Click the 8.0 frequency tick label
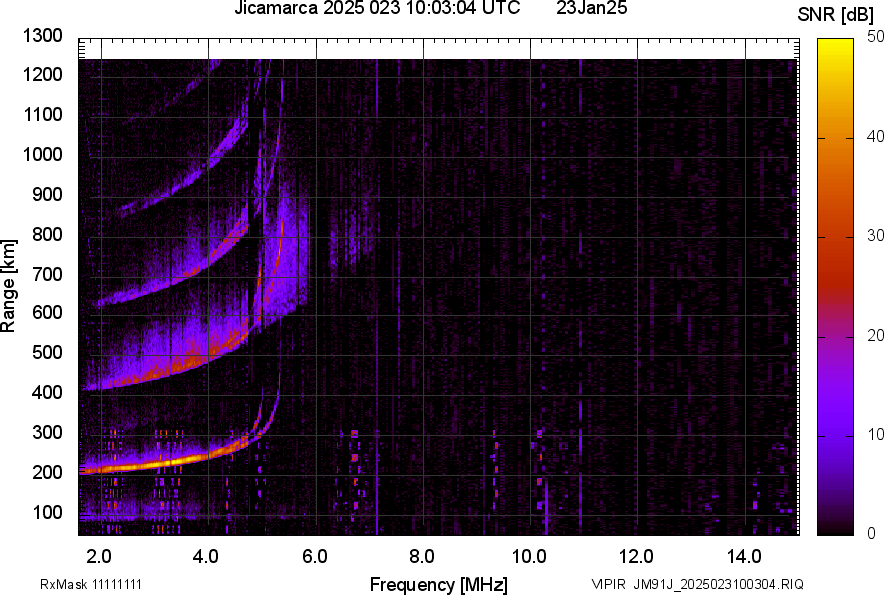Screen dimensions: 884x595 [x=422, y=556]
